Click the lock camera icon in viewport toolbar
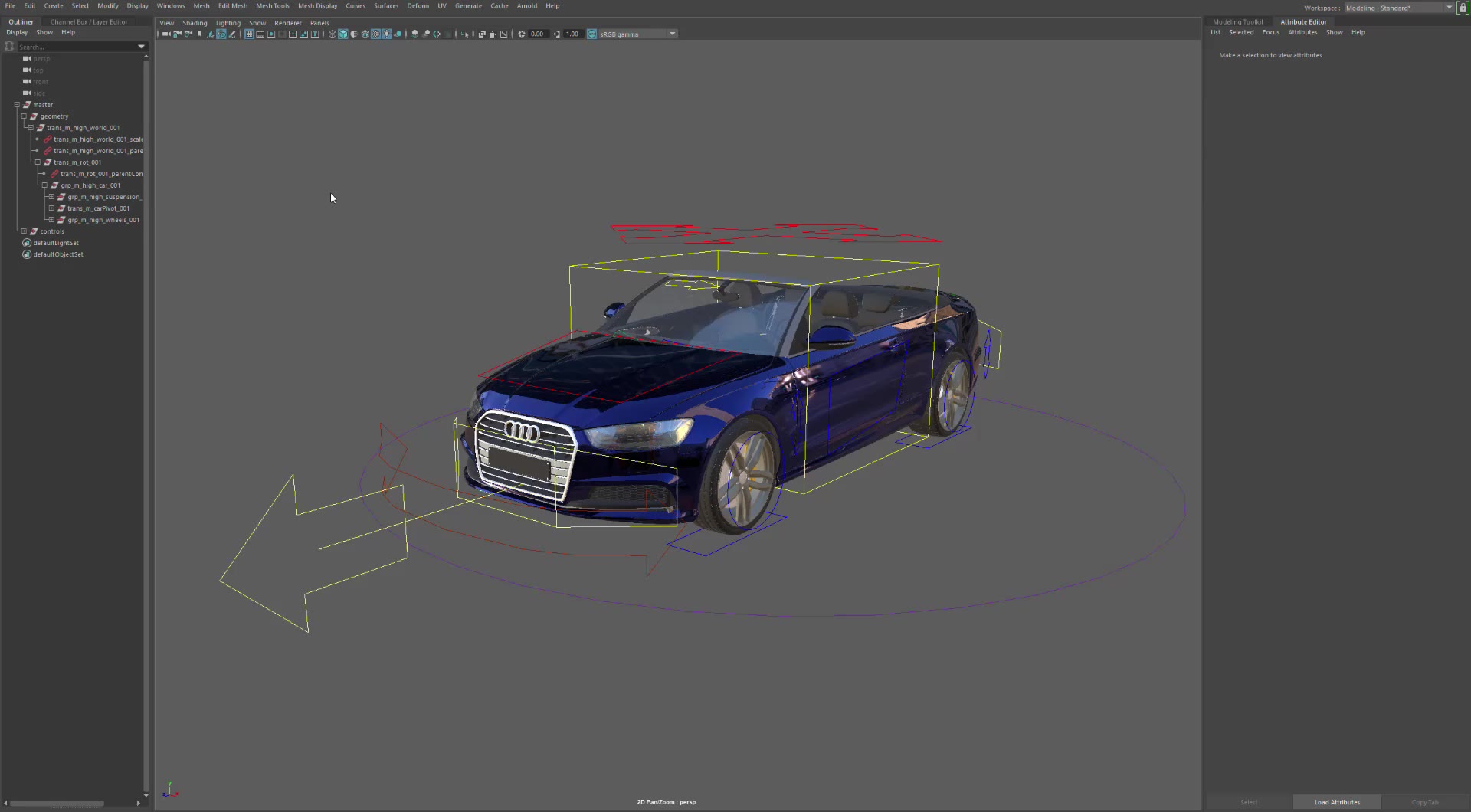The width and height of the screenshot is (1471, 812). point(177,34)
